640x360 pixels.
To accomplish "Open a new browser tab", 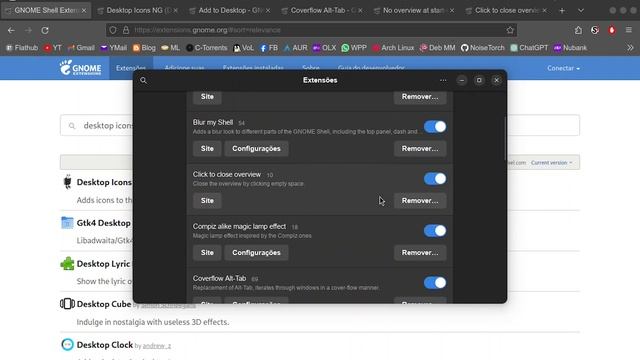I will tap(562, 11).
